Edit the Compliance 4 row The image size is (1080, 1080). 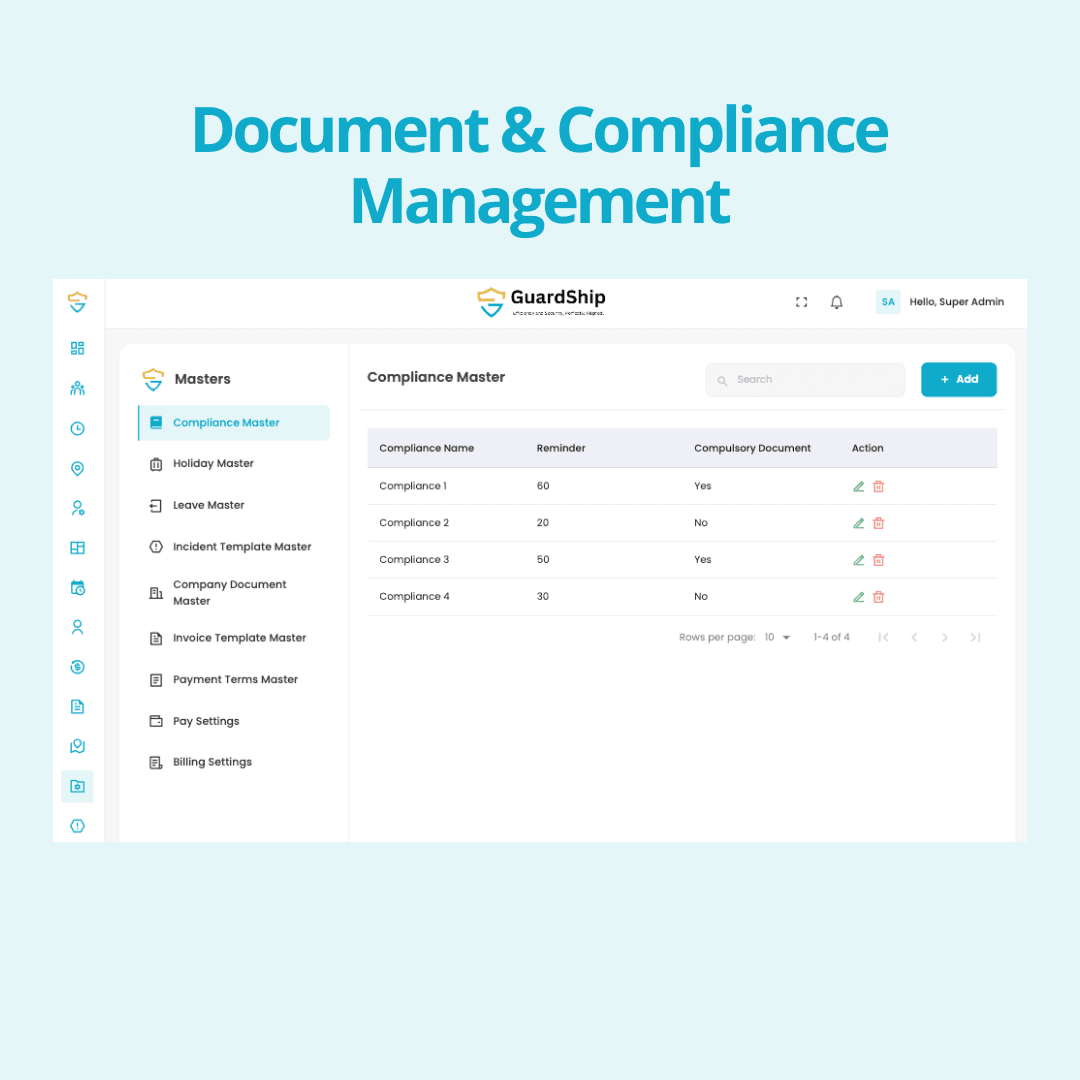858,597
